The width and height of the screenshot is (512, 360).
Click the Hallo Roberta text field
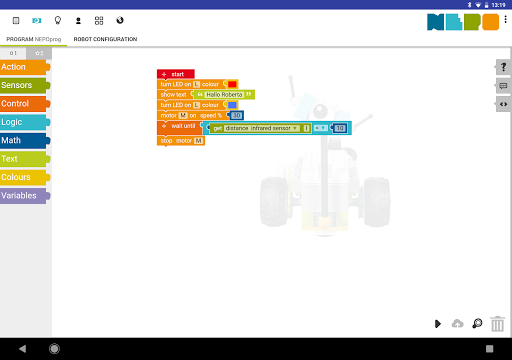224,95
